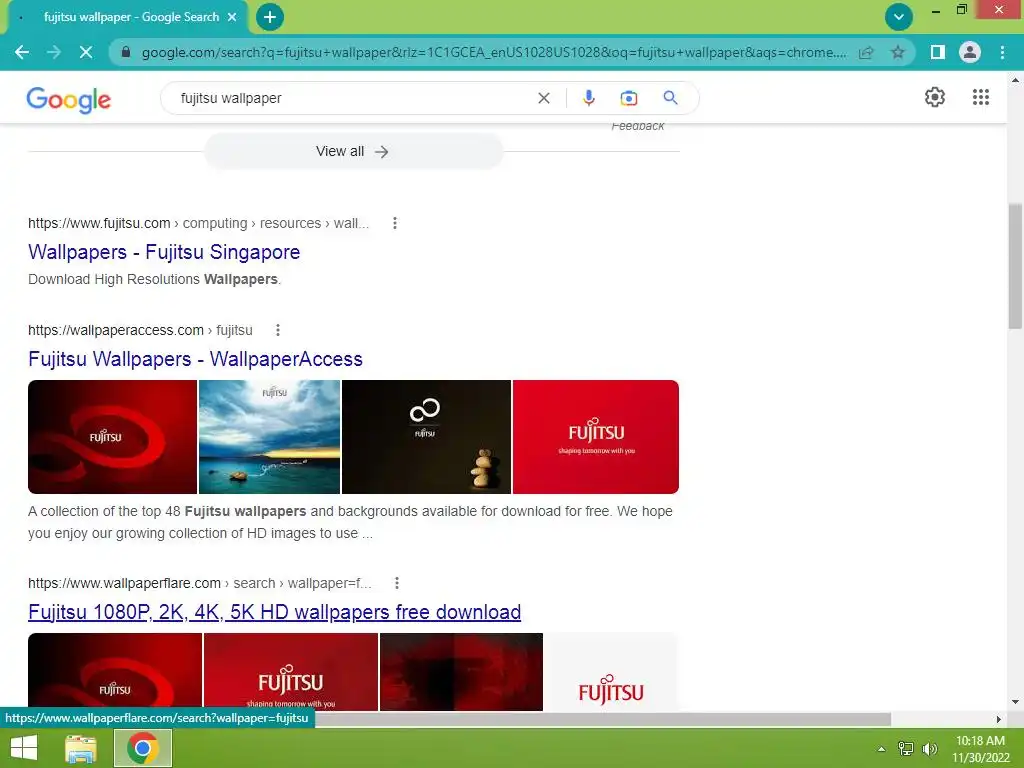Click the horizontal scrollbar at the bottom
Screen dimensions: 1024x768
(601, 719)
